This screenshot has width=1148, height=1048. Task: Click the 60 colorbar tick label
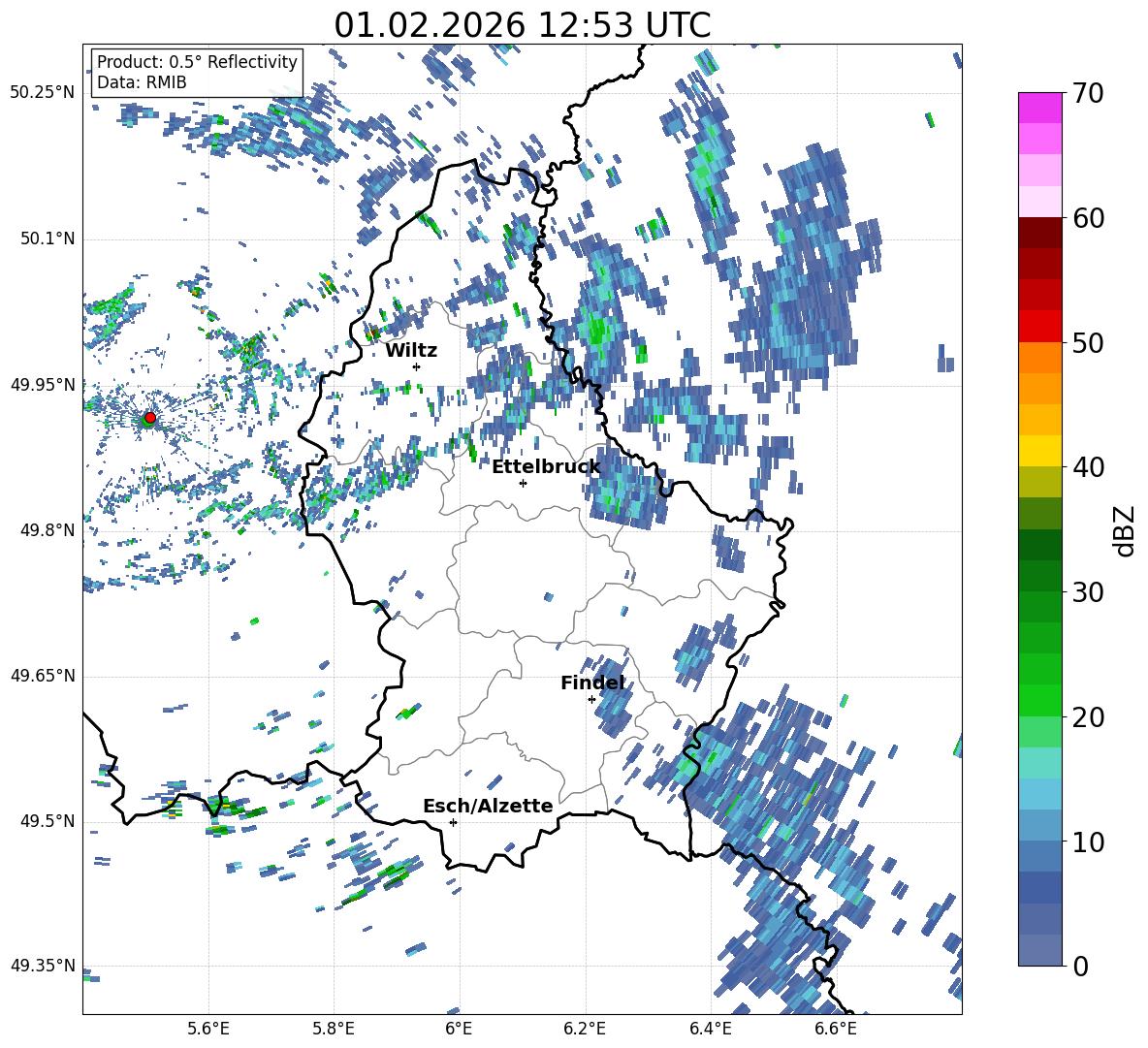click(x=1089, y=218)
